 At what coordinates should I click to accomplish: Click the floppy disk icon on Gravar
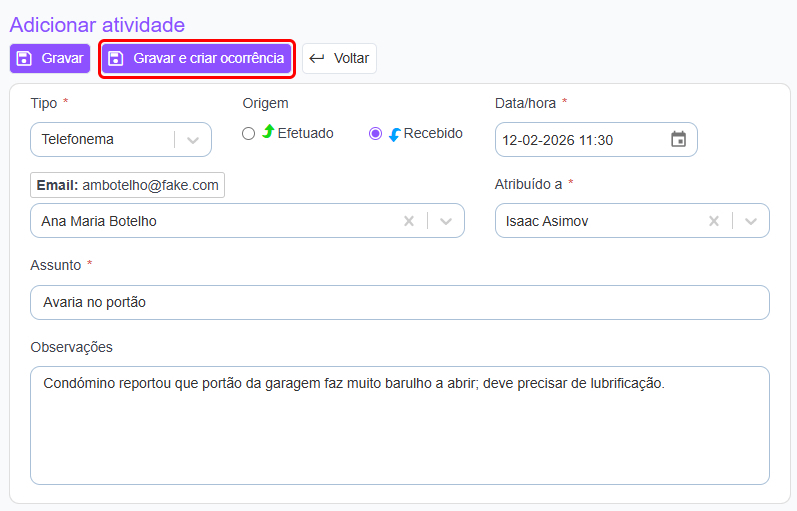tap(25, 58)
